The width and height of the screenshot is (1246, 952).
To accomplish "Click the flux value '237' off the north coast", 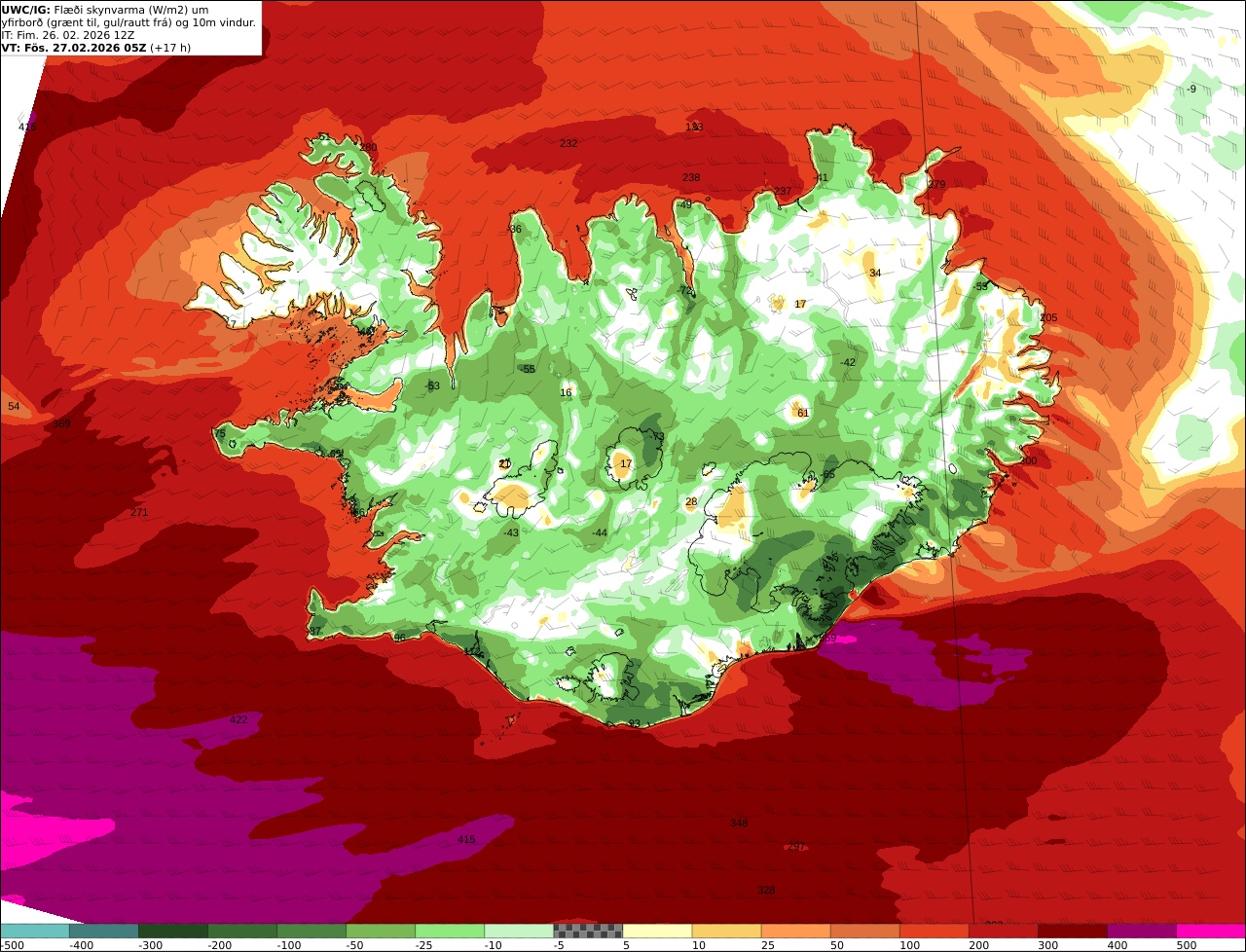I will point(783,192).
